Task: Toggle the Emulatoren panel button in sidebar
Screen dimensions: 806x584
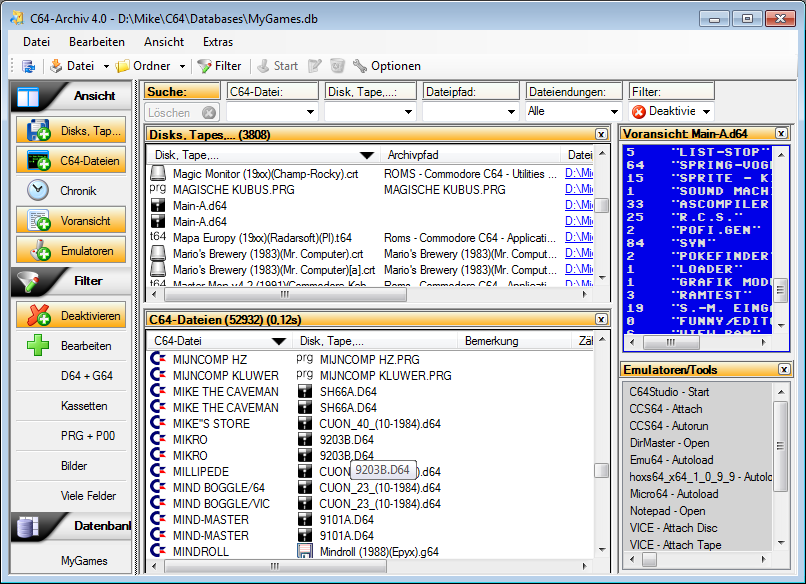Action: point(71,251)
